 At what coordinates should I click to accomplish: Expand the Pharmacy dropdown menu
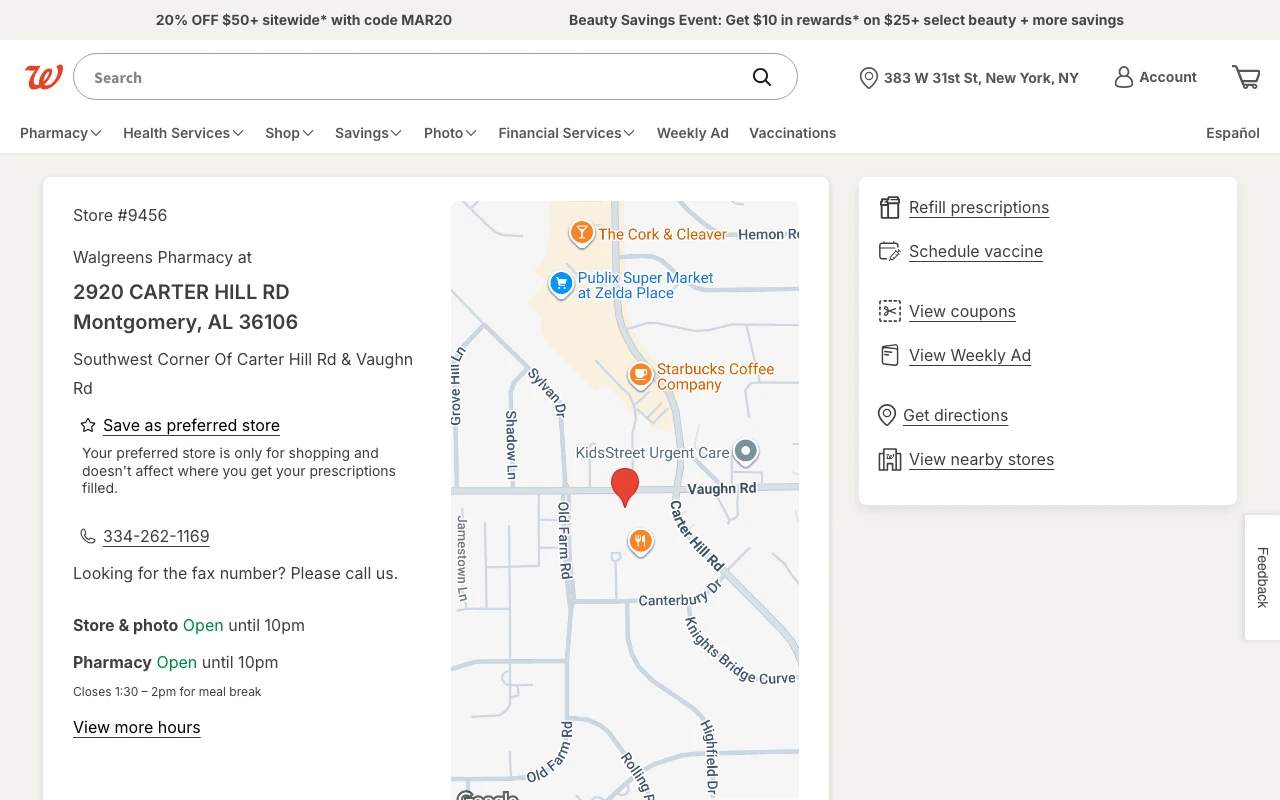[x=60, y=133]
